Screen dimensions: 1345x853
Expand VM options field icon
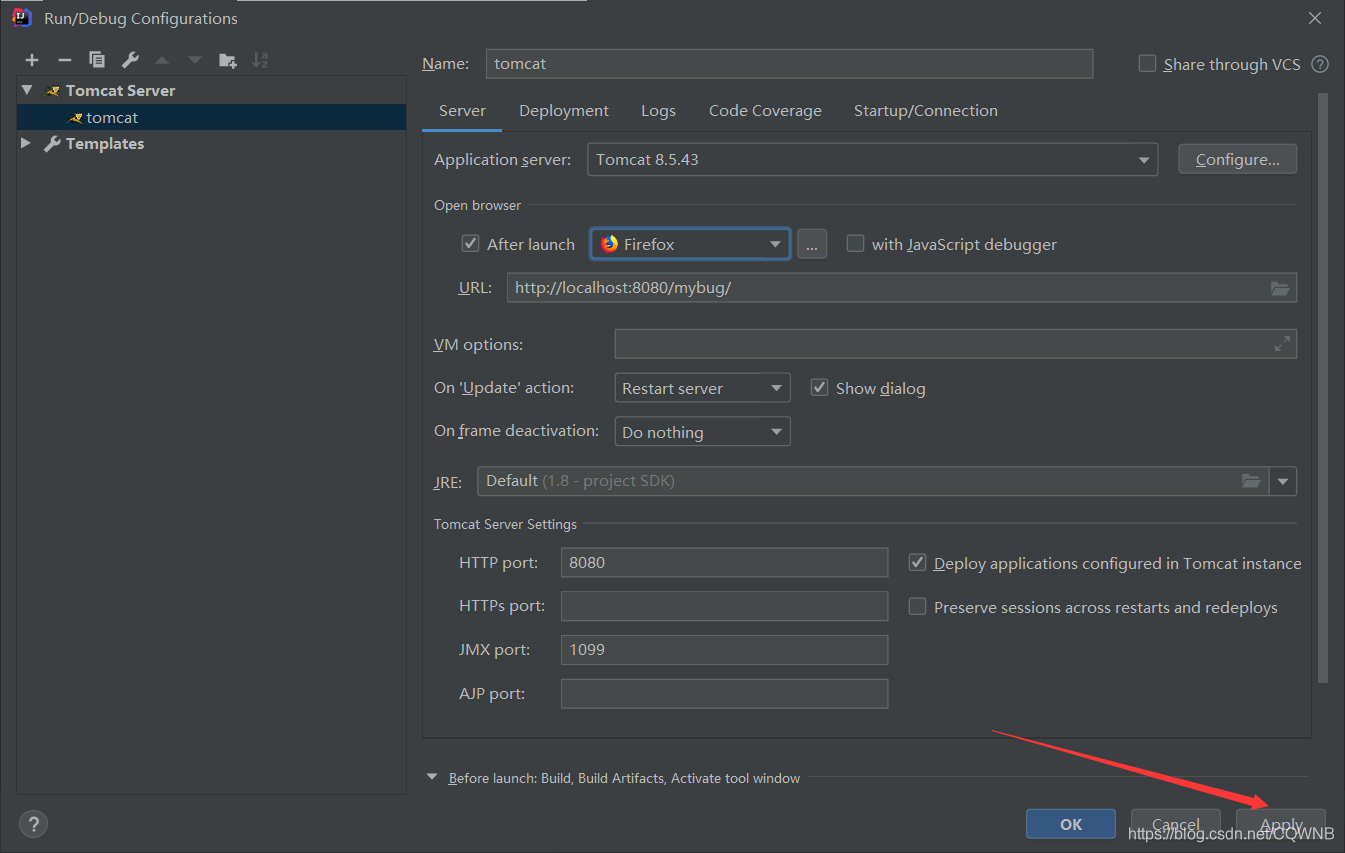(x=1282, y=344)
